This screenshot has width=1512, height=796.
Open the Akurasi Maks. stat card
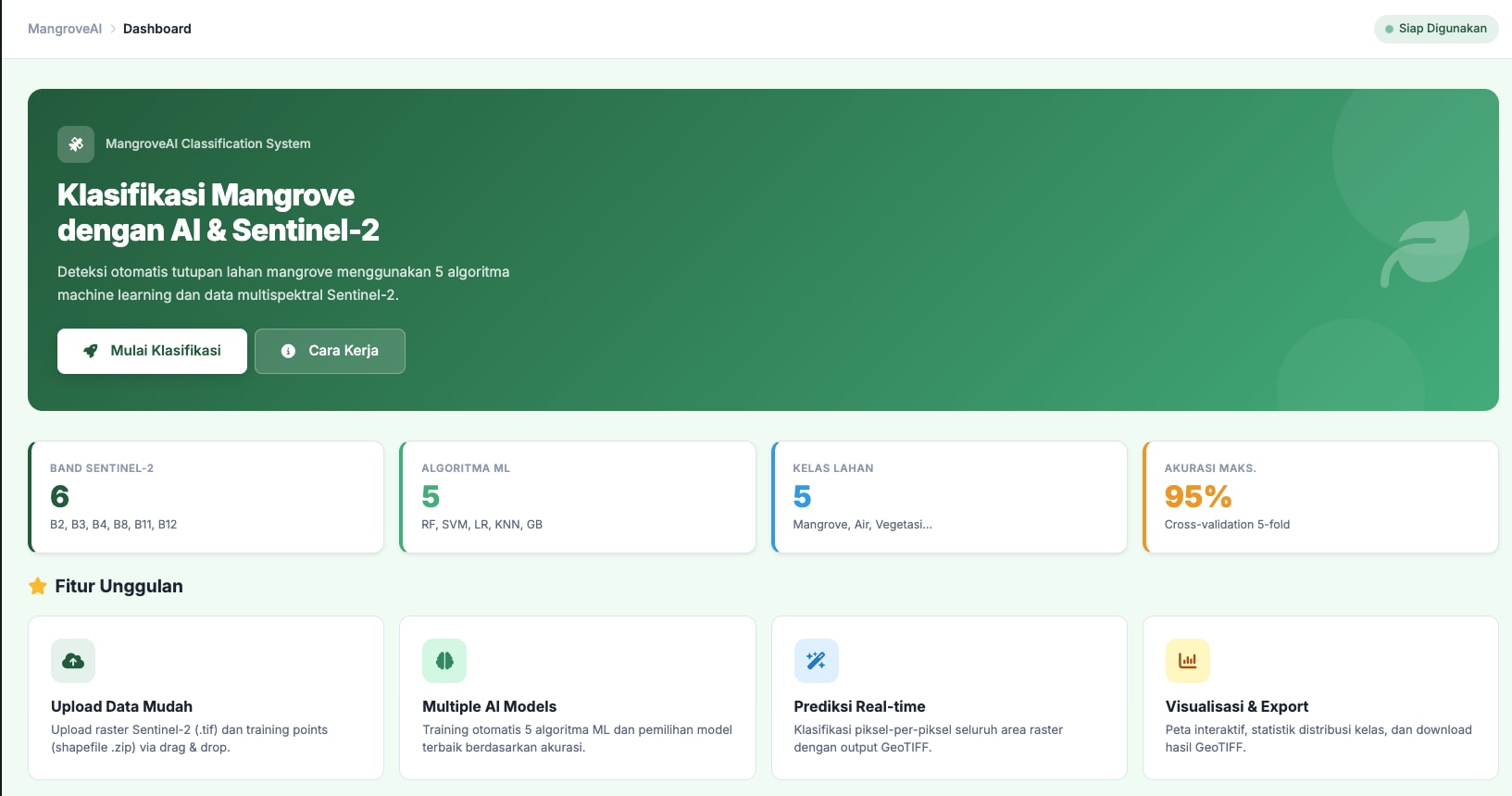[x=1320, y=497]
